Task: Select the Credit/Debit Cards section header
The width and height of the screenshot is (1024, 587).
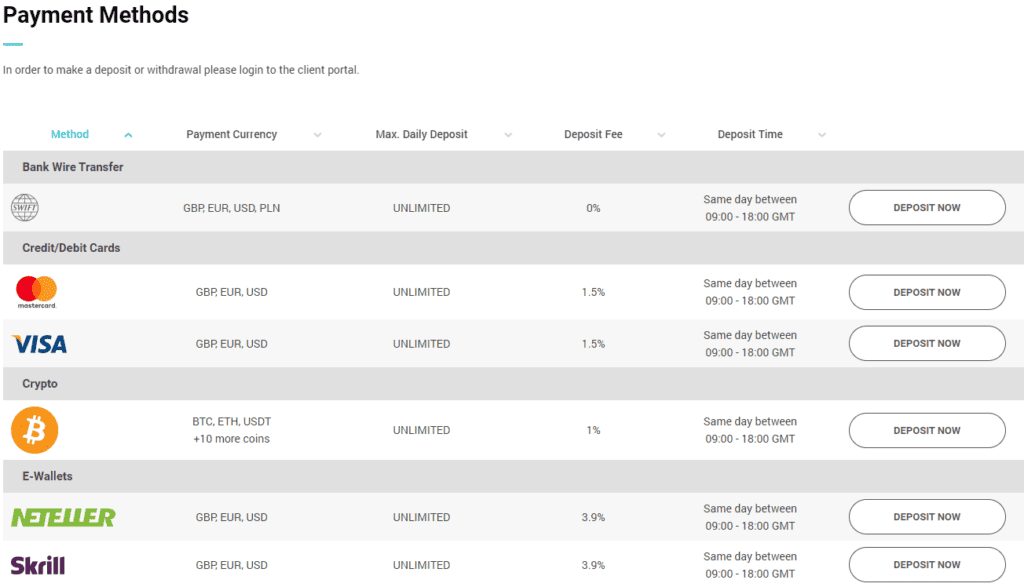Action: click(x=71, y=248)
